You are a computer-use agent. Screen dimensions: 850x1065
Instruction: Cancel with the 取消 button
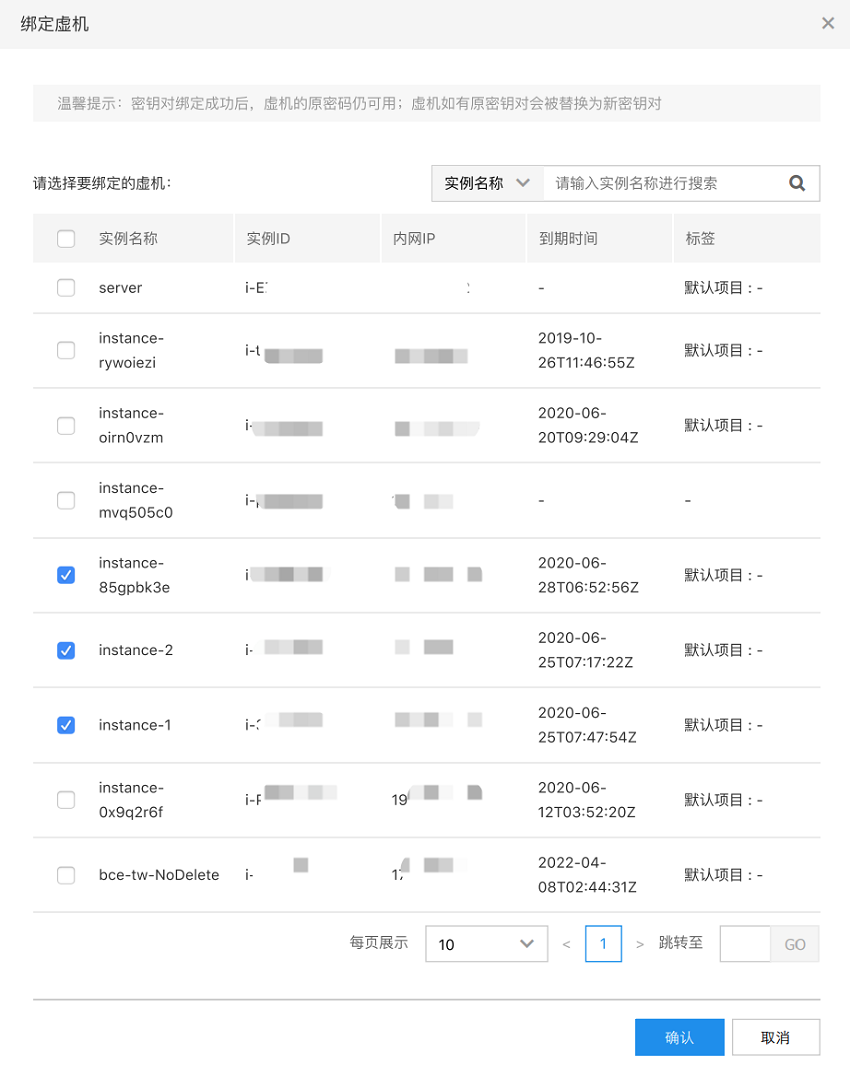click(775, 1037)
